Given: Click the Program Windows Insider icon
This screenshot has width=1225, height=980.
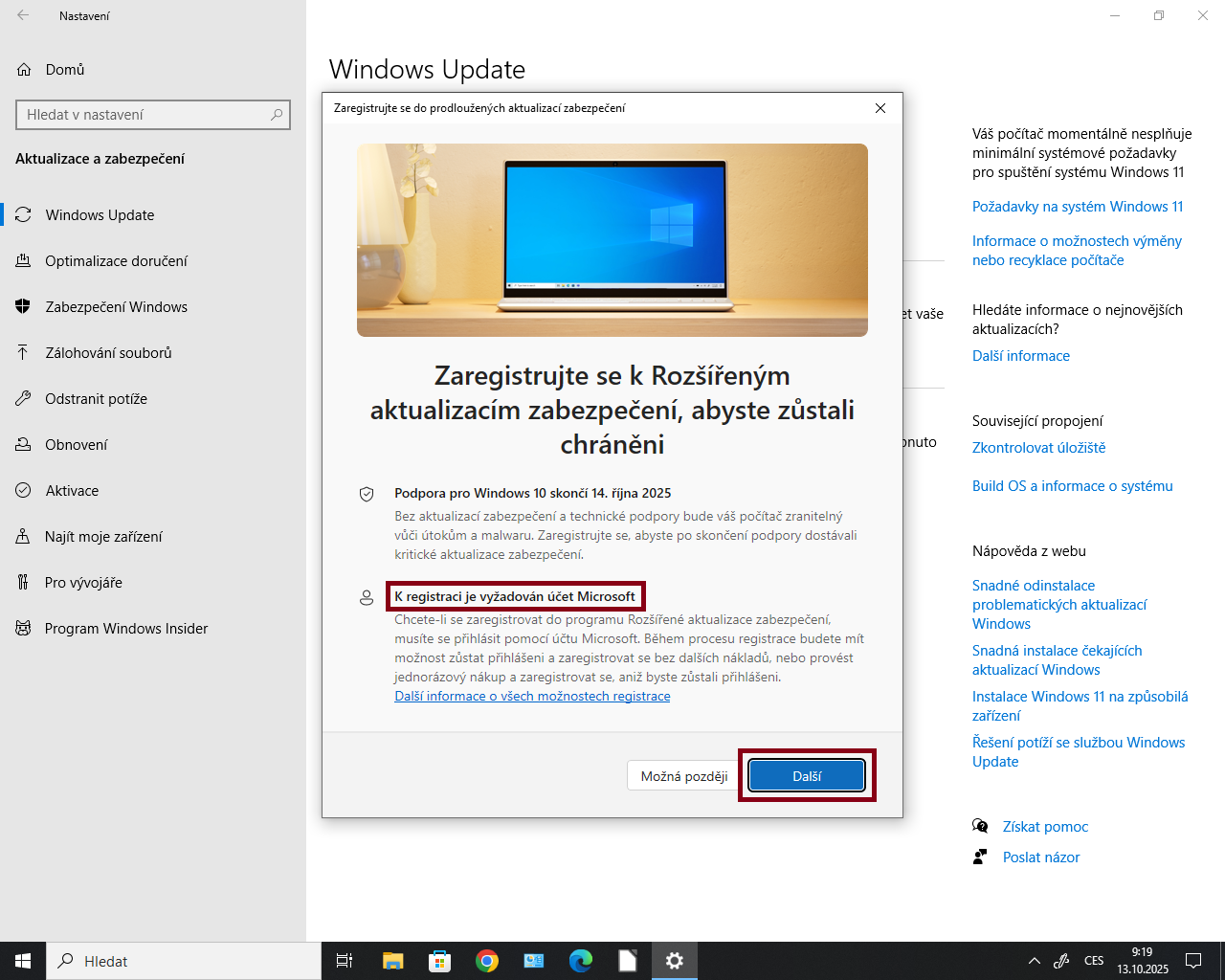Looking at the screenshot, I should 24,628.
